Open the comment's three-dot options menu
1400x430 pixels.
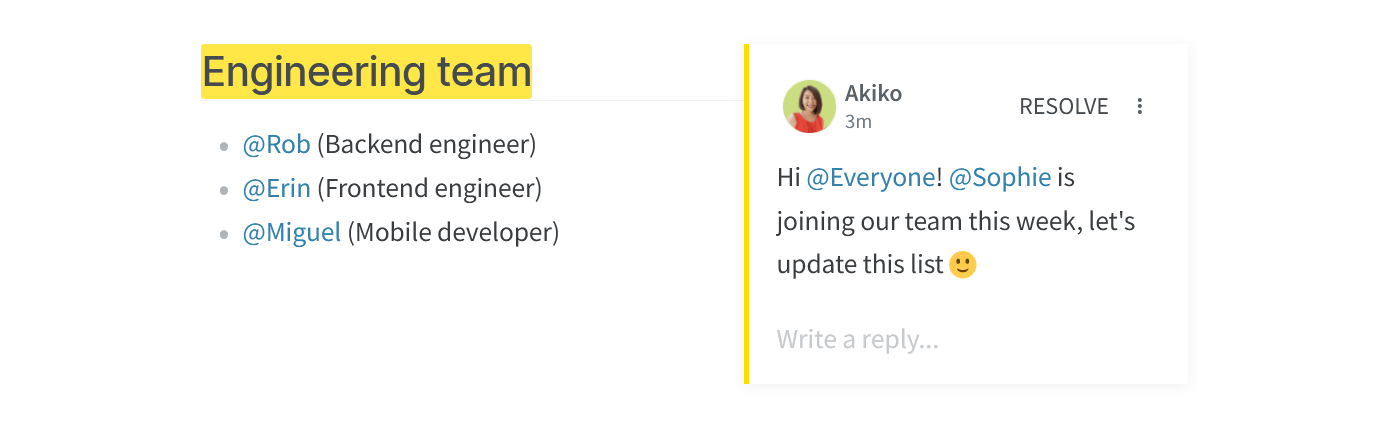[x=1139, y=106]
